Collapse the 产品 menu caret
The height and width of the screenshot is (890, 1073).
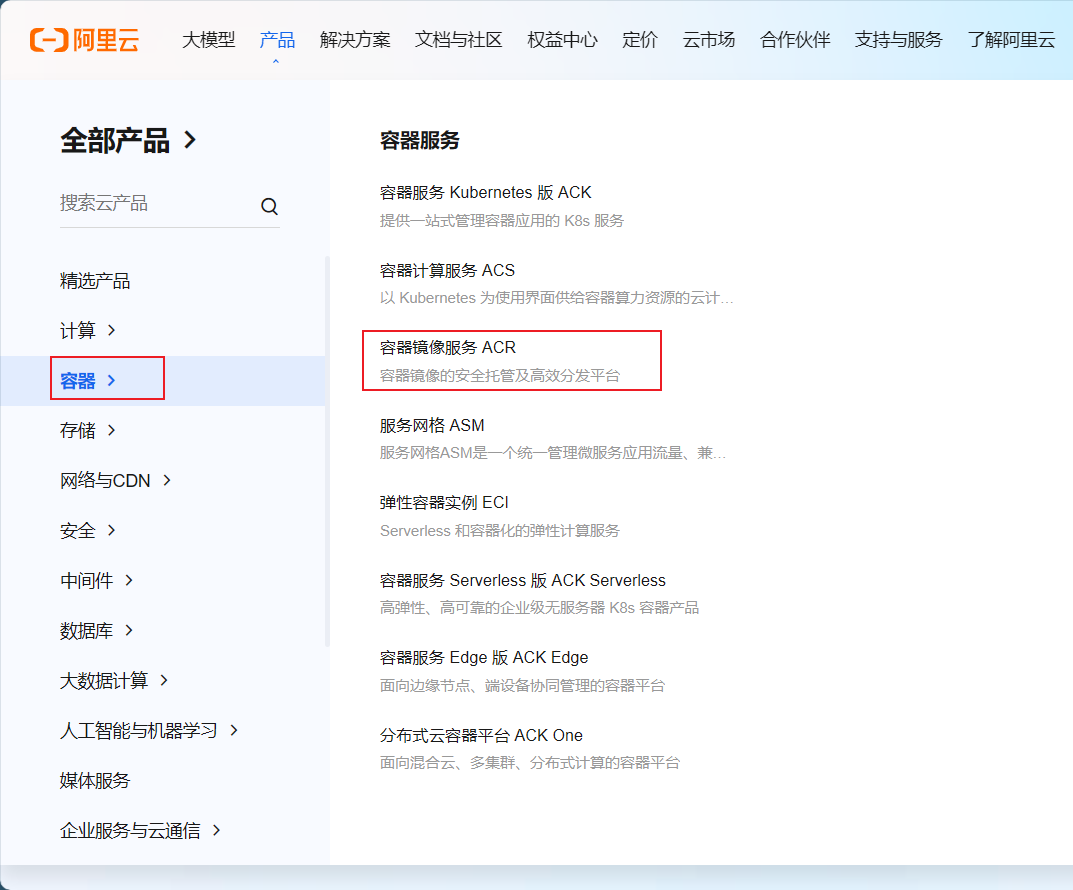point(276,62)
